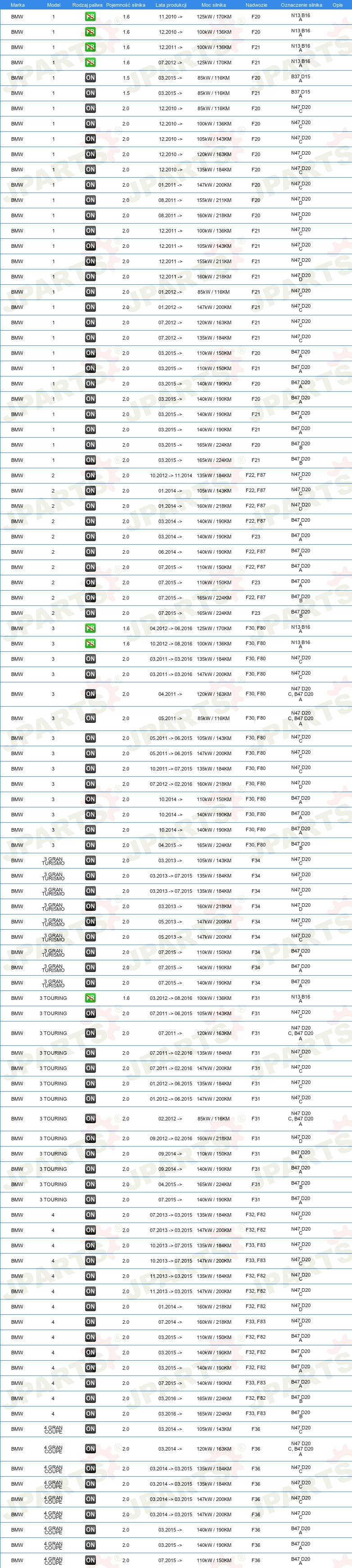Click ON icon in the 155kW / 211KM F20 row
The image size is (352, 1568).
coord(90,200)
